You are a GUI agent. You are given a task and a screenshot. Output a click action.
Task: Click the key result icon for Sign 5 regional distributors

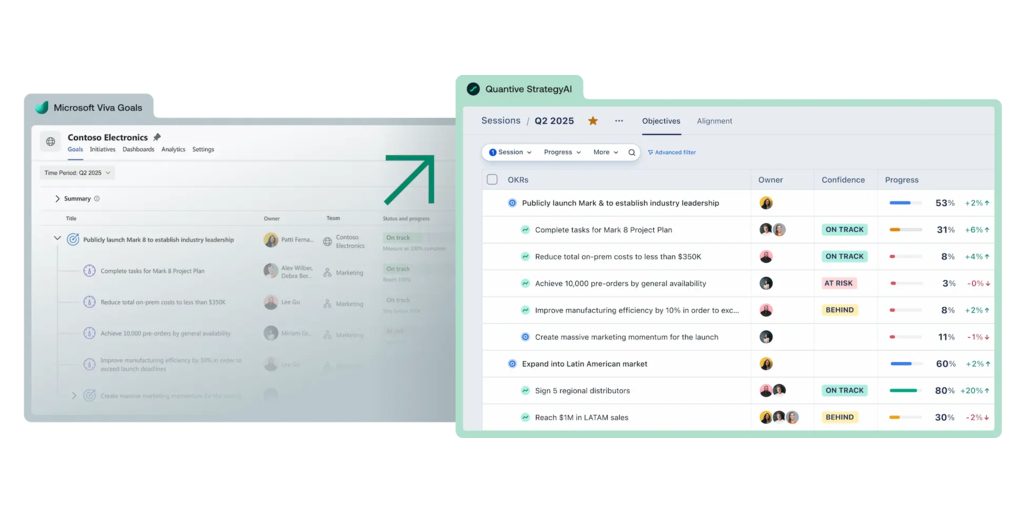coord(525,391)
